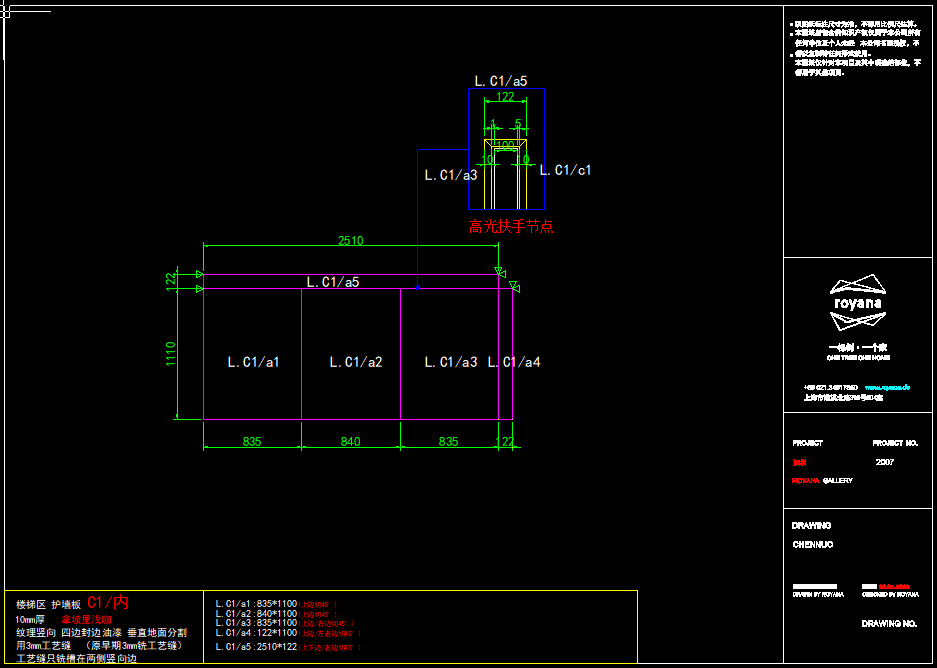This screenshot has width=937, height=668.
Task: Click the royana logo in title block
Action: click(x=857, y=303)
